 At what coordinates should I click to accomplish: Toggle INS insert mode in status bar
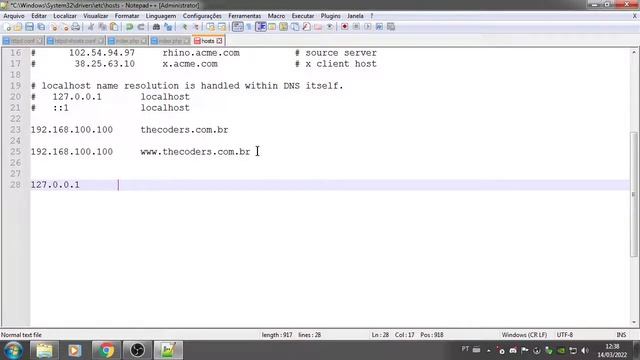621,335
